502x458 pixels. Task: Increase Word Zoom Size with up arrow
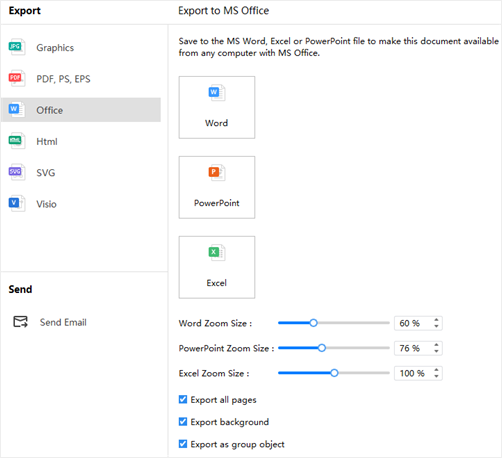point(436,320)
